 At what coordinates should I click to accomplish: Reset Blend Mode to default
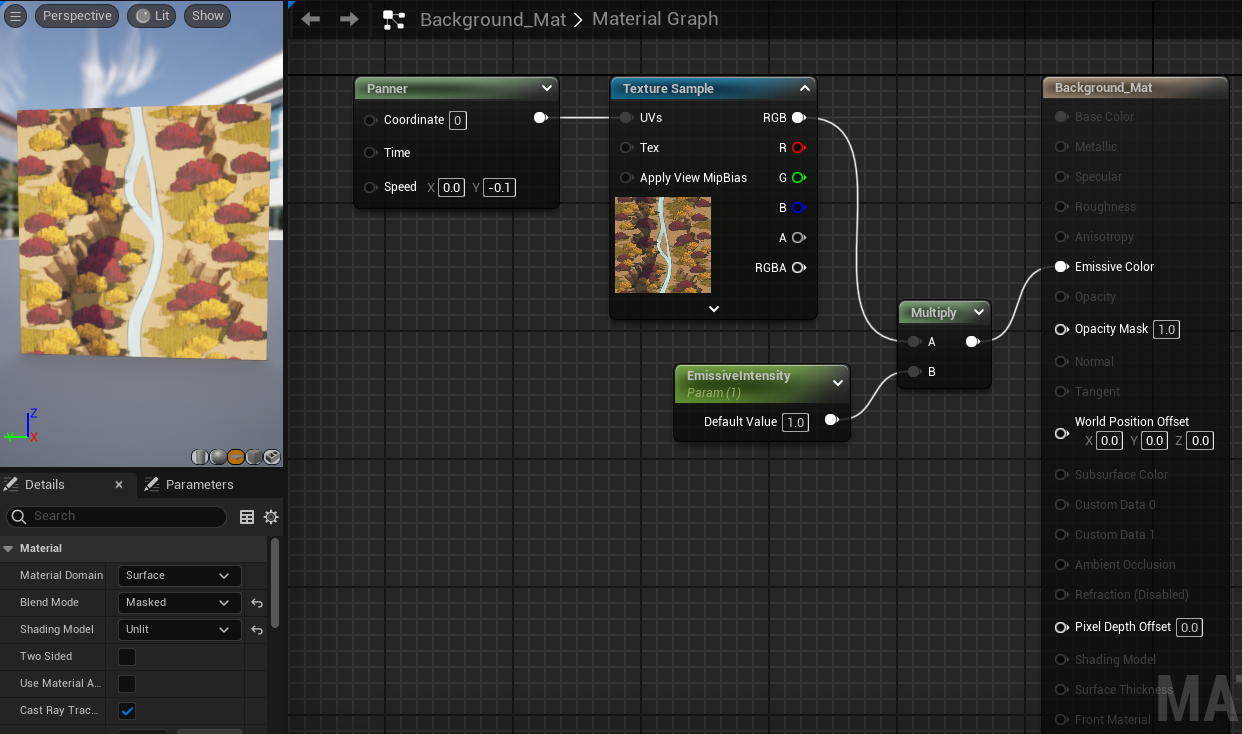click(x=257, y=603)
